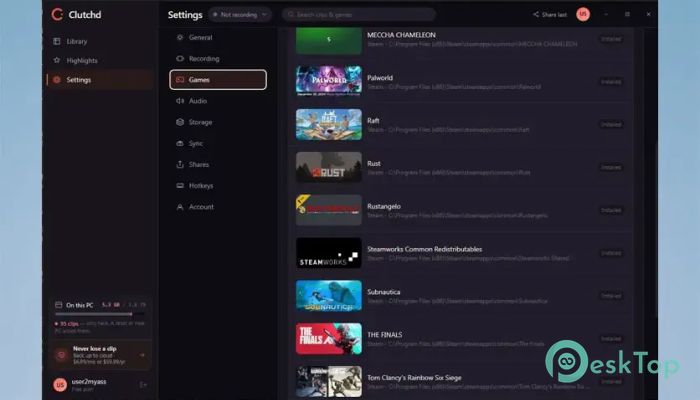Go to Settings in the sidebar
This screenshot has height=400, width=700.
pyautogui.click(x=100, y=79)
